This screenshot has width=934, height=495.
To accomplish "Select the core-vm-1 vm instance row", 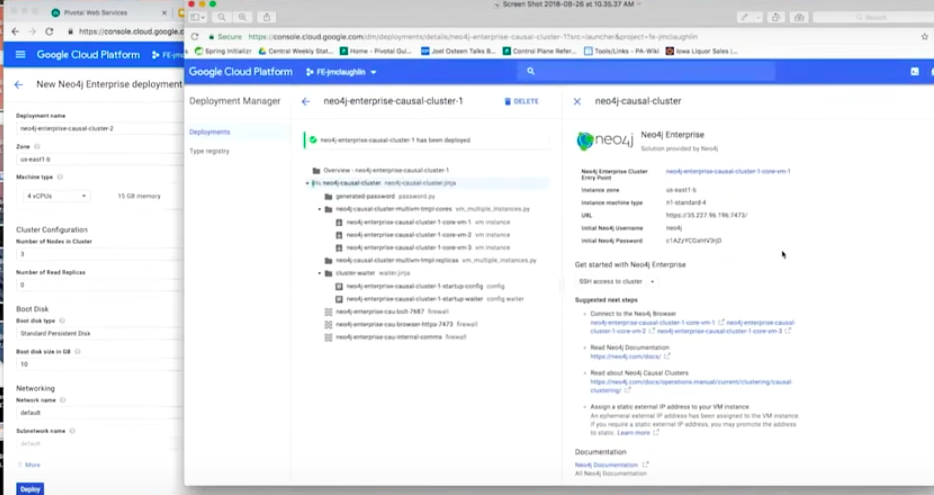I will pos(426,222).
